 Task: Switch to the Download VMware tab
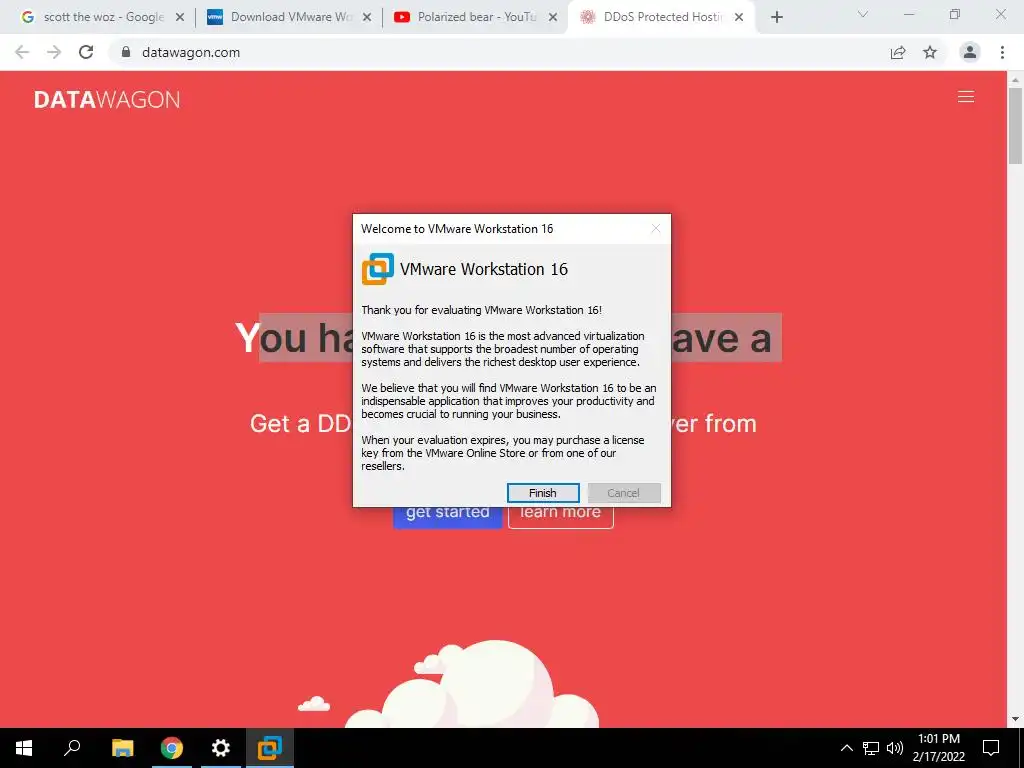click(x=287, y=17)
